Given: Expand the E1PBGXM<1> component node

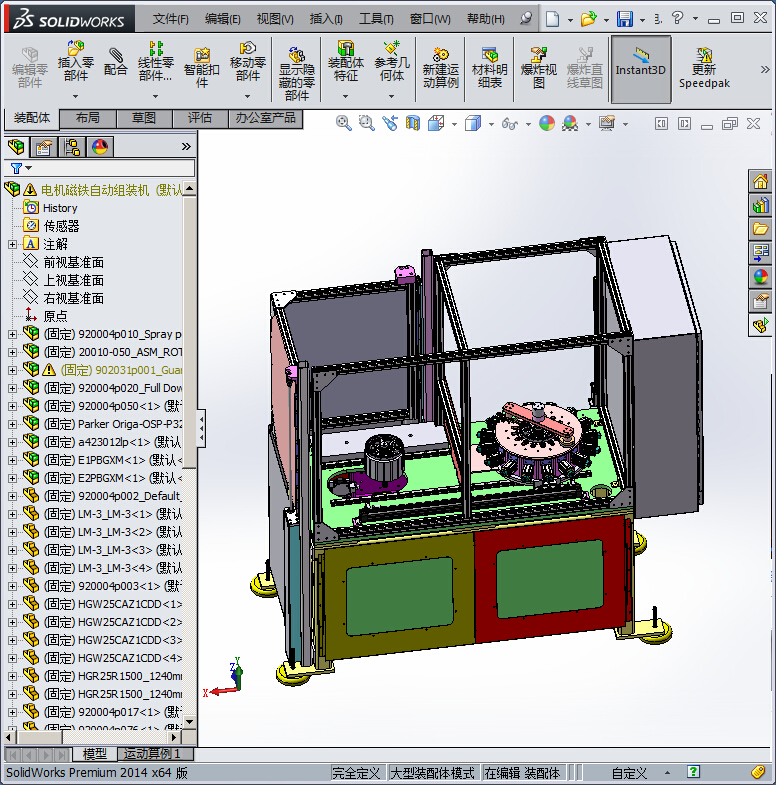Looking at the screenshot, I should (x=13, y=461).
